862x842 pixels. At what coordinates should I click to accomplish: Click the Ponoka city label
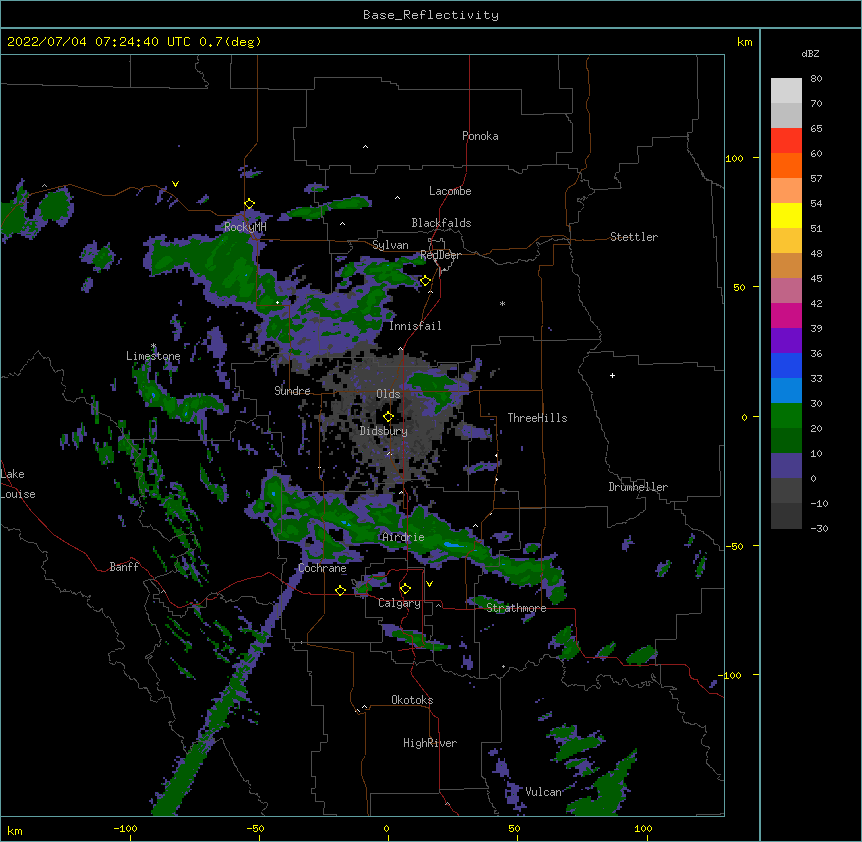tap(480, 136)
